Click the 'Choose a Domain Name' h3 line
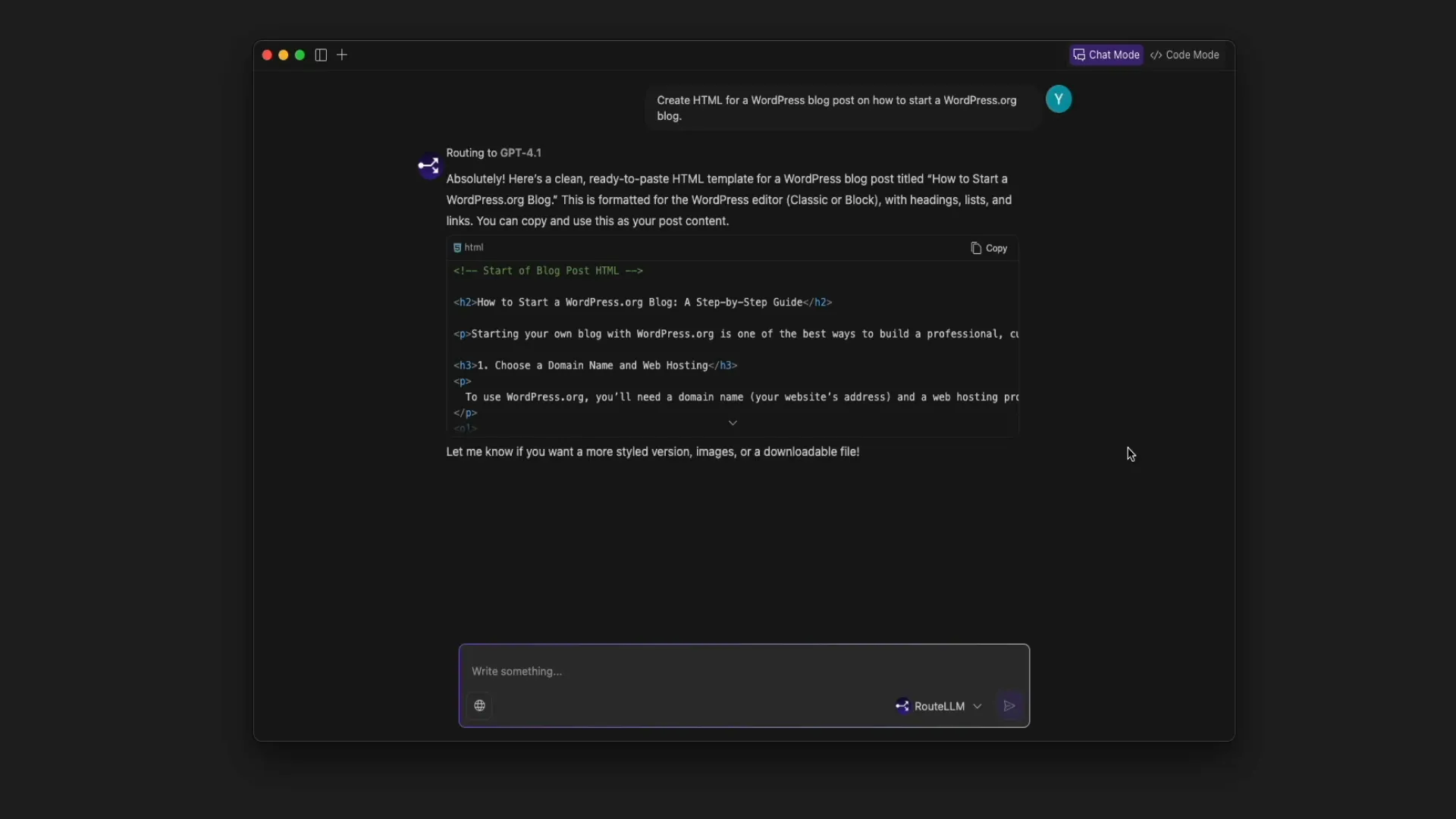 click(x=595, y=366)
